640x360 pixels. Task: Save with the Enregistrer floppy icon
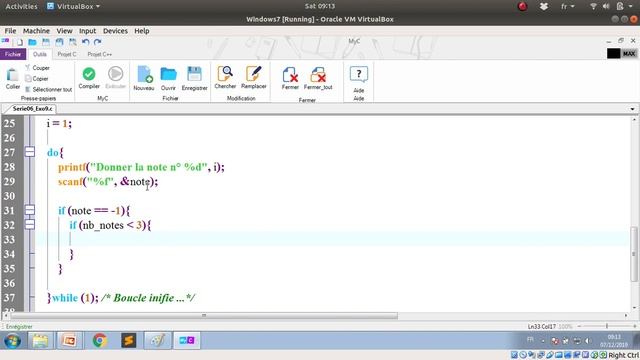(194, 74)
